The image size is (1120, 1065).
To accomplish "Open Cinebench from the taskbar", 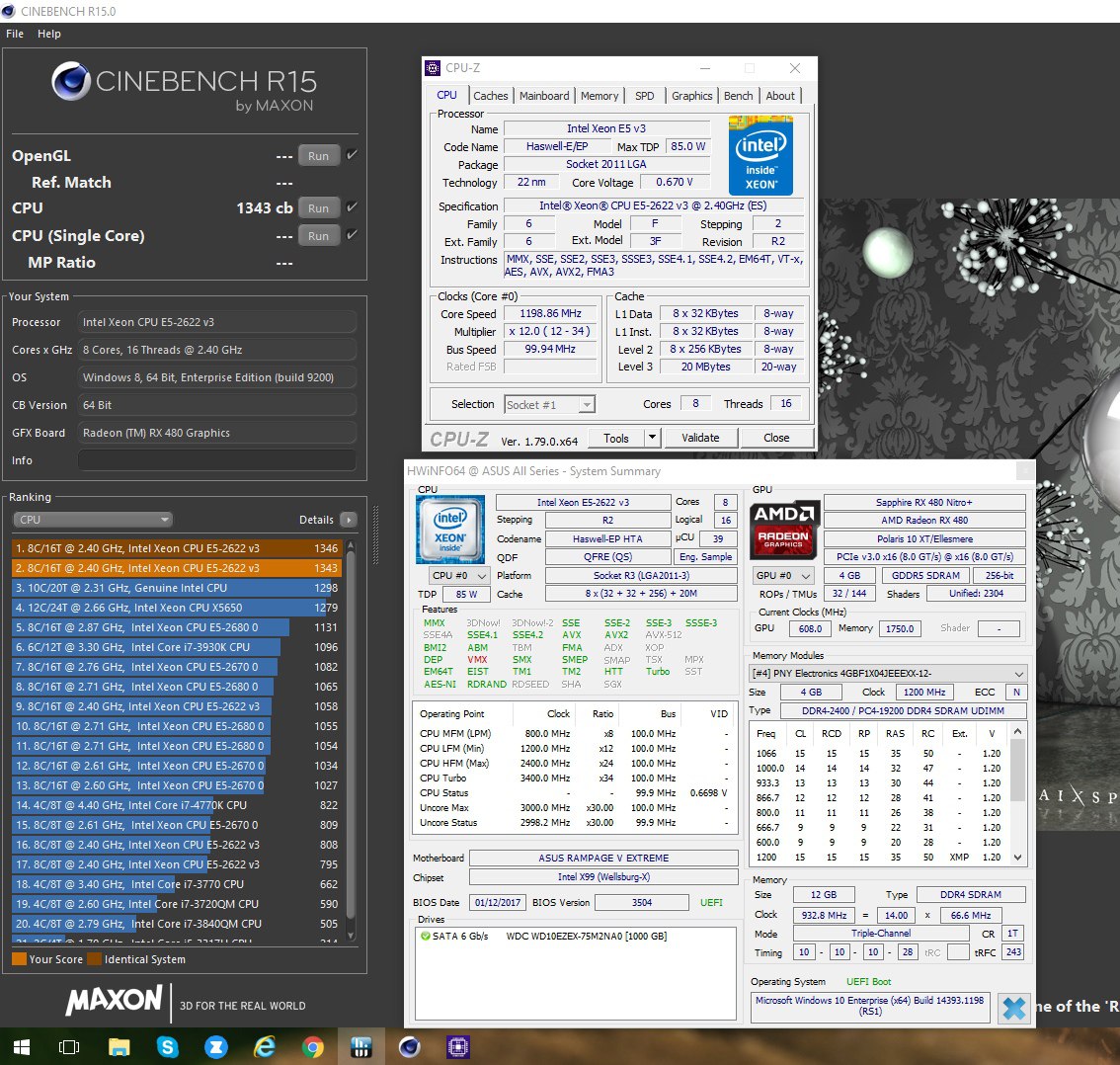I will click(409, 1047).
